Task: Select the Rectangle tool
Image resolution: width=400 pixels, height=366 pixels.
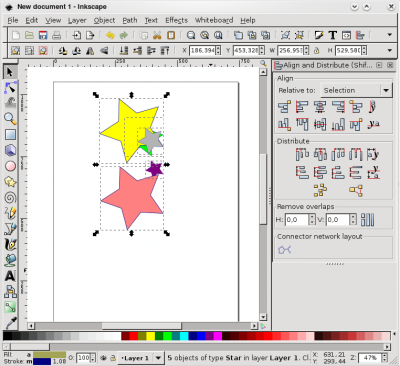Action: click(x=10, y=134)
